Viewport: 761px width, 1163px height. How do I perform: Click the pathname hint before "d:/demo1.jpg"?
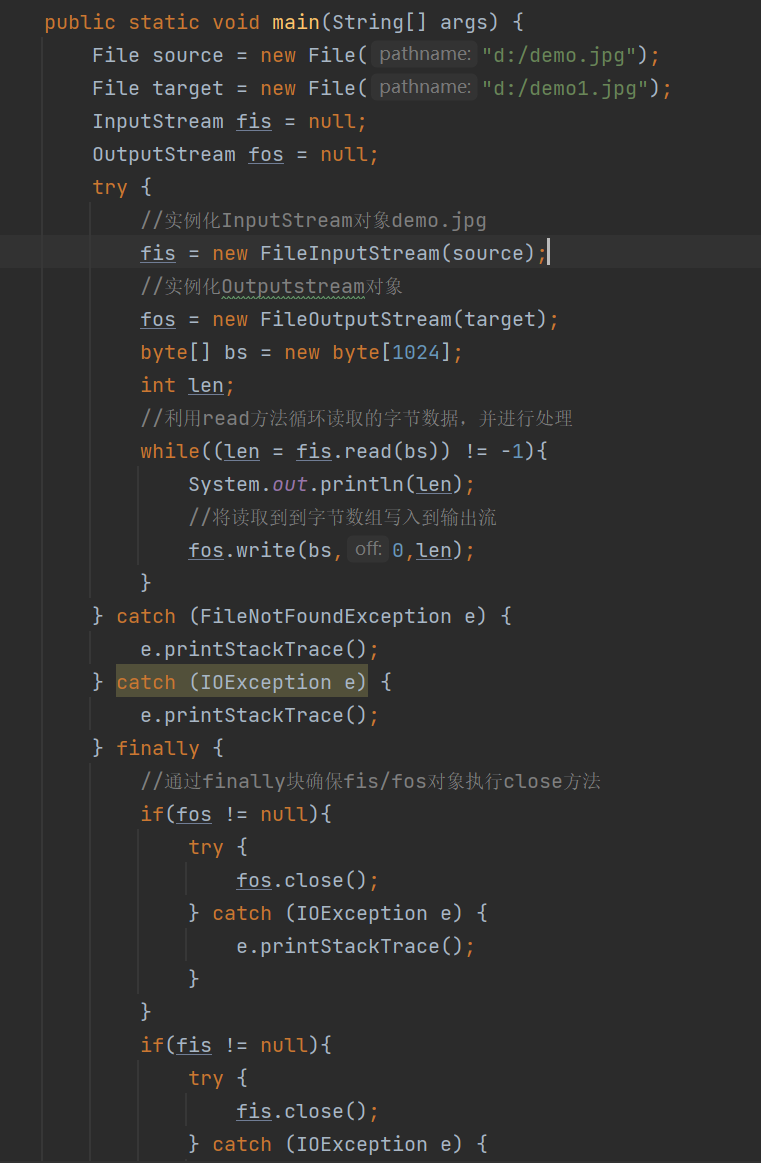pos(425,88)
